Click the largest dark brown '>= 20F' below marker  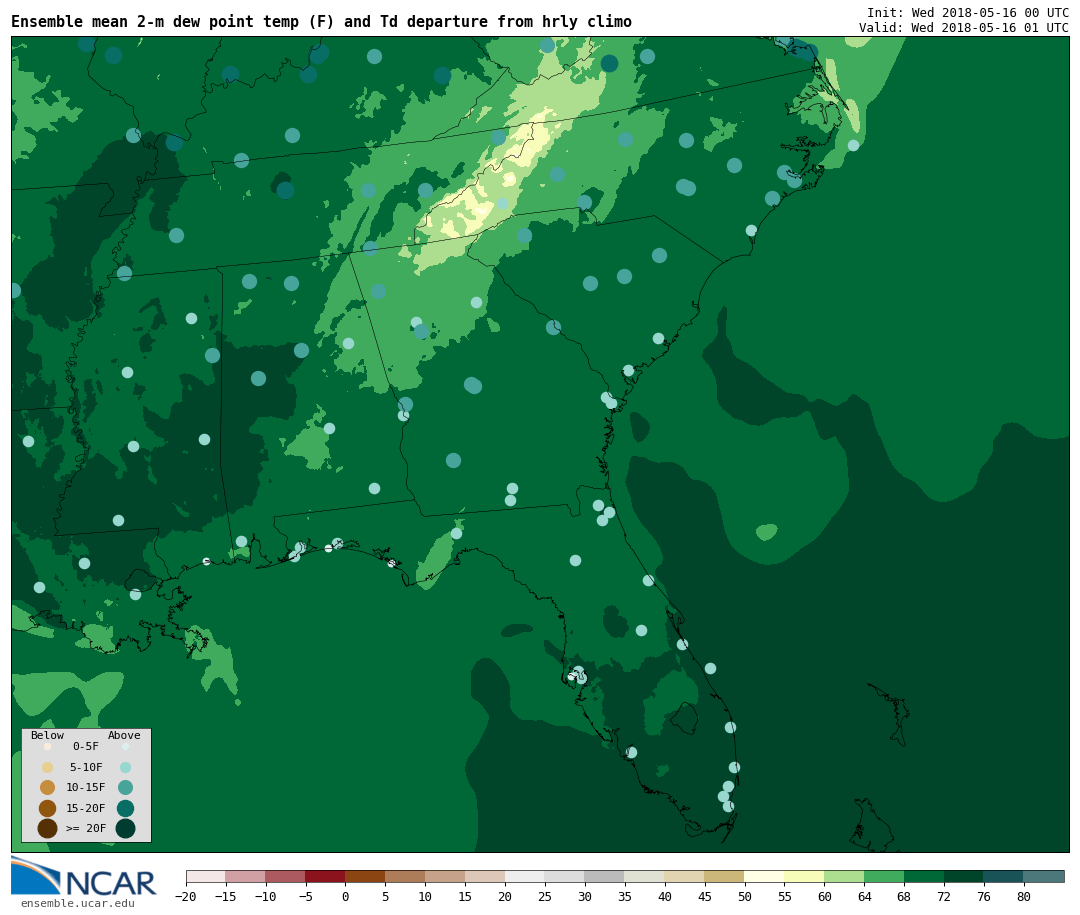click(47, 828)
